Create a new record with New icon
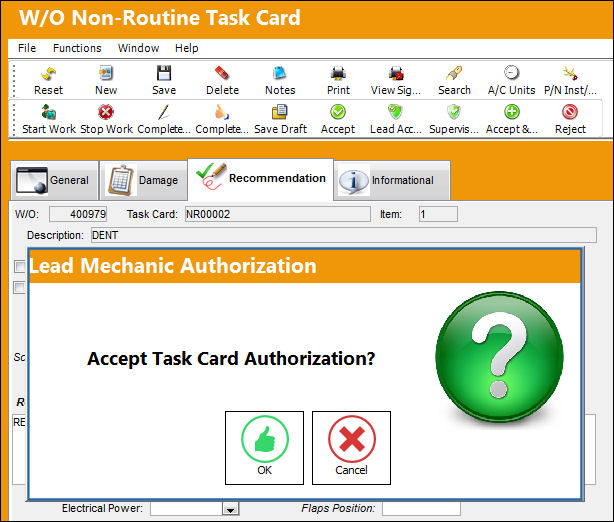 pos(106,73)
